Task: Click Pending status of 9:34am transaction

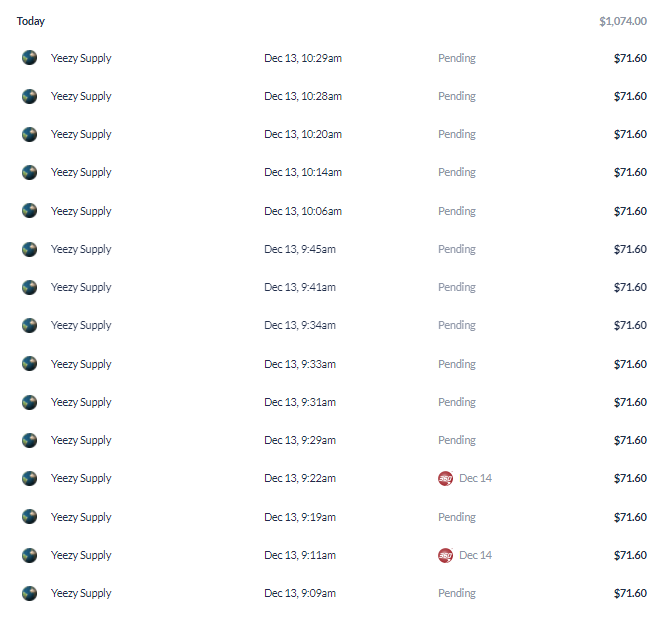Action: (457, 326)
